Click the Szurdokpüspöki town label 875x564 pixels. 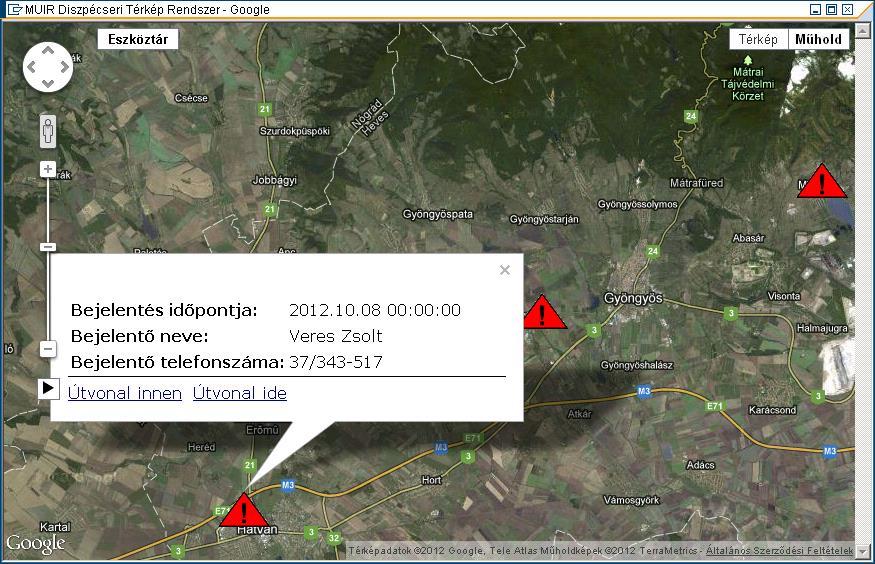click(x=295, y=131)
